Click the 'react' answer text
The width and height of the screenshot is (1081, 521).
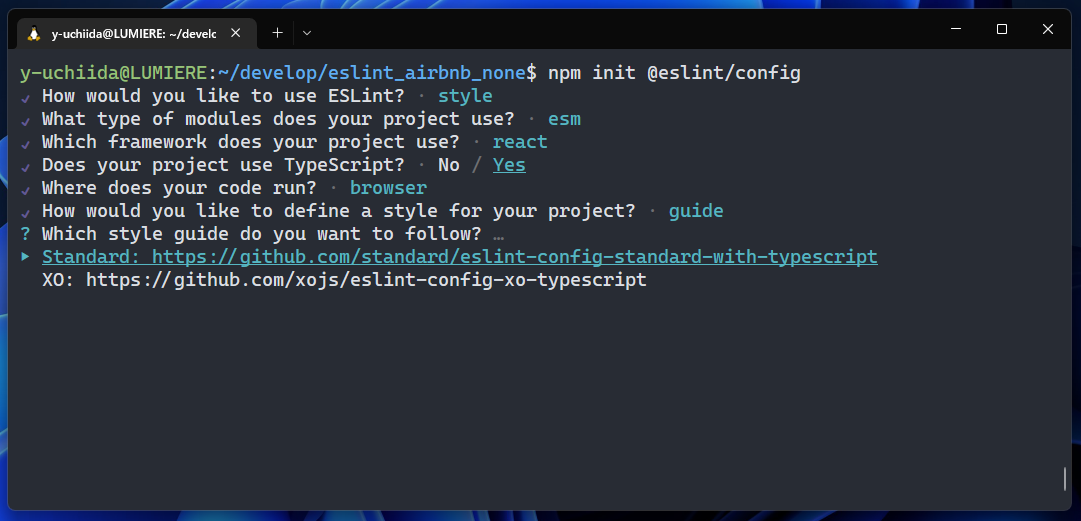coord(521,142)
